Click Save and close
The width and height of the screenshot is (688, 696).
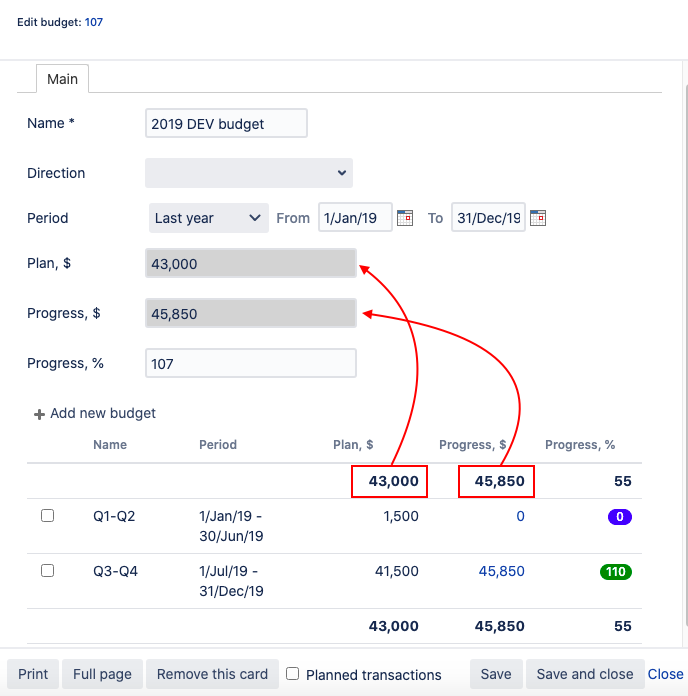pos(584,674)
